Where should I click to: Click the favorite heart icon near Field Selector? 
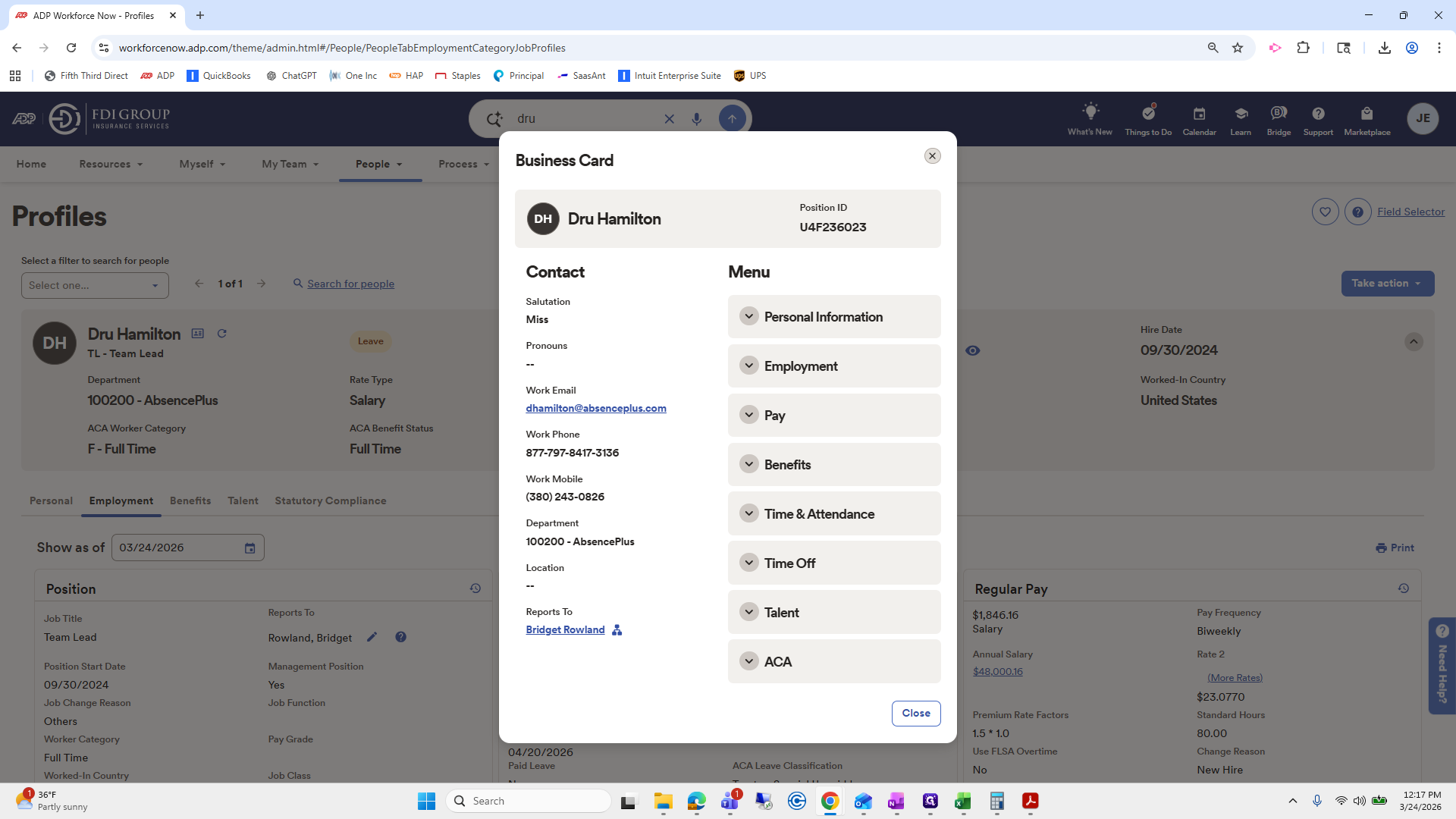pos(1325,212)
